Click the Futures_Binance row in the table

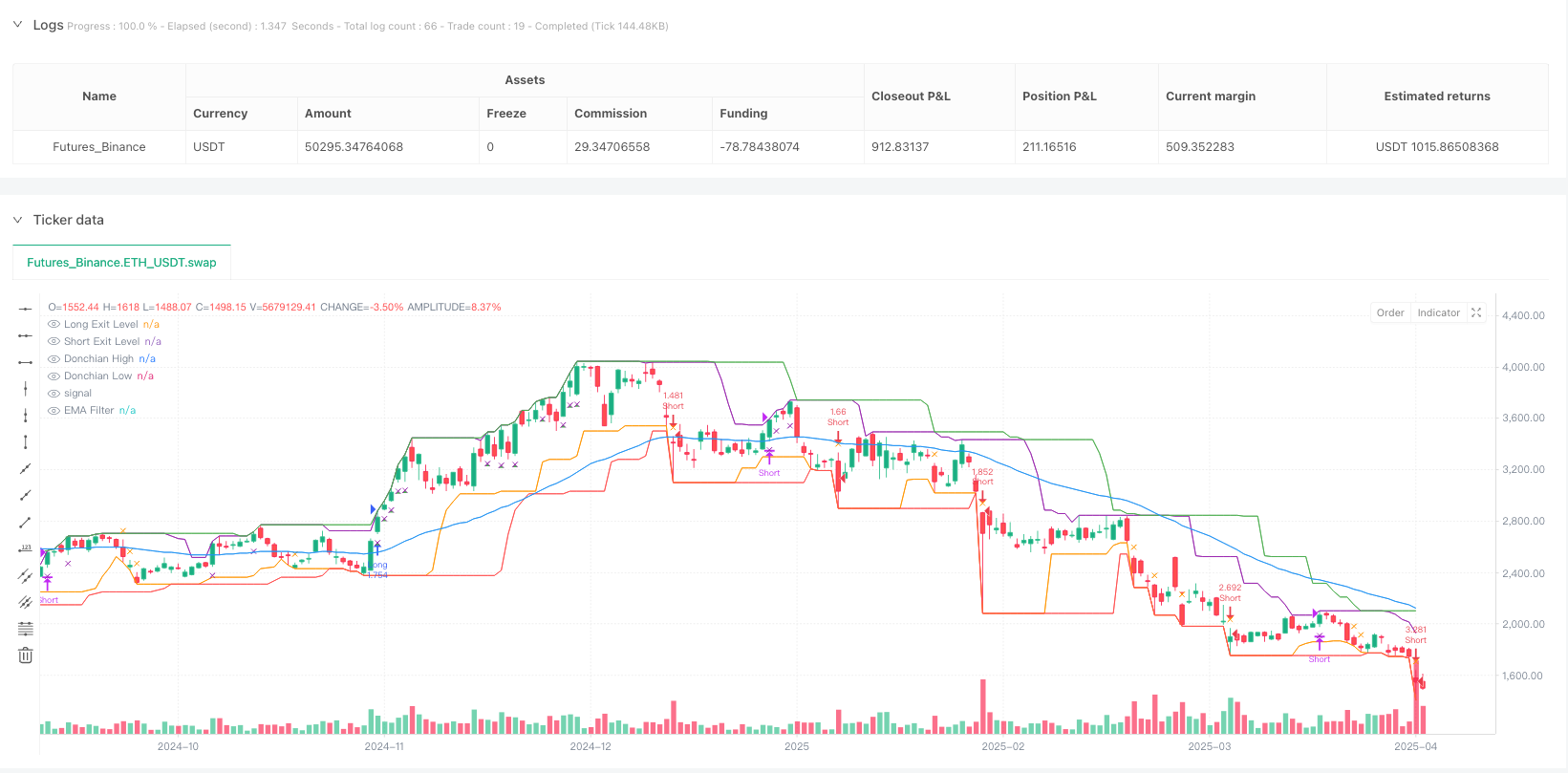(x=99, y=147)
